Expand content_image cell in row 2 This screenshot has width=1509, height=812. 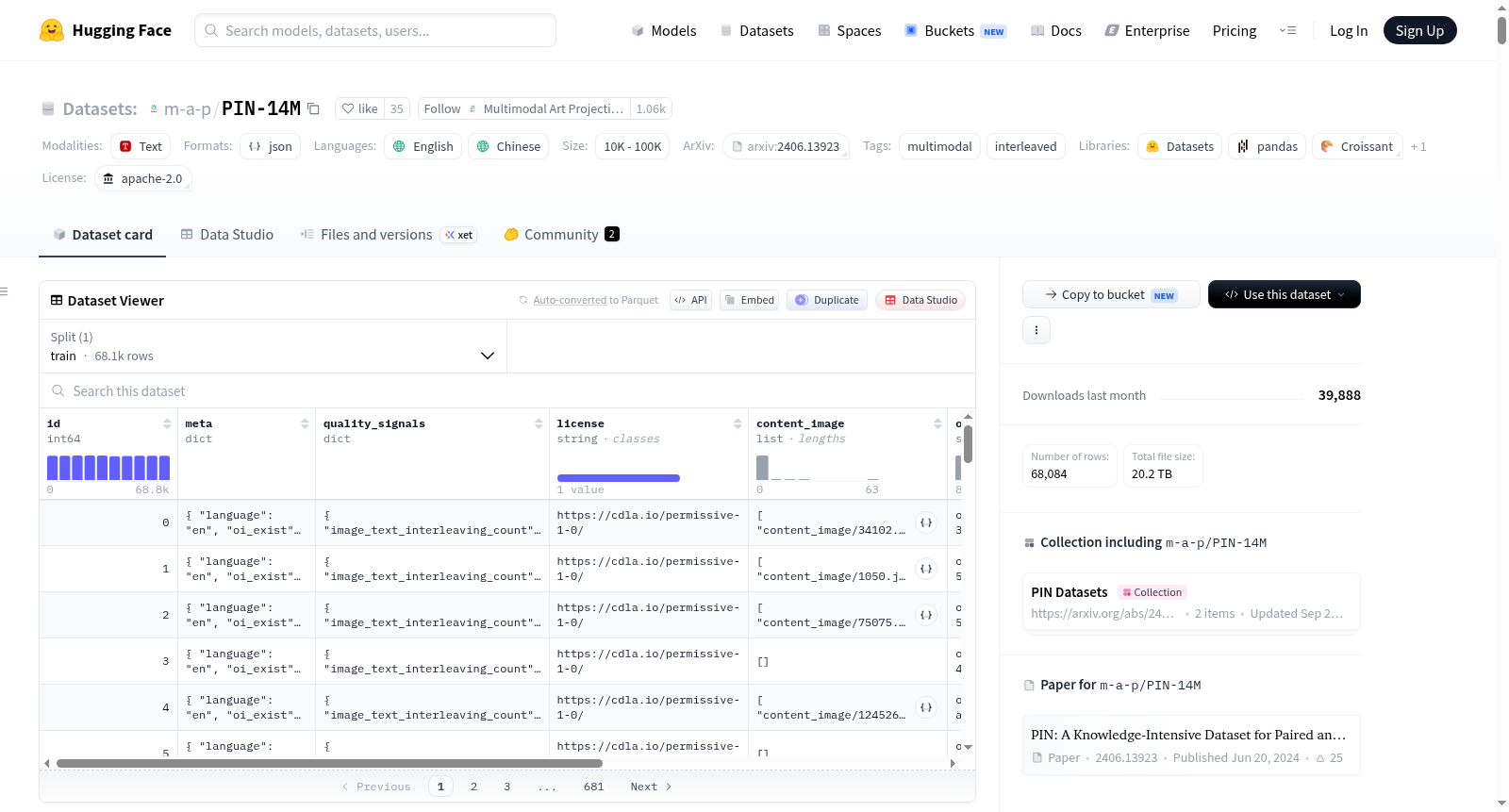click(926, 615)
